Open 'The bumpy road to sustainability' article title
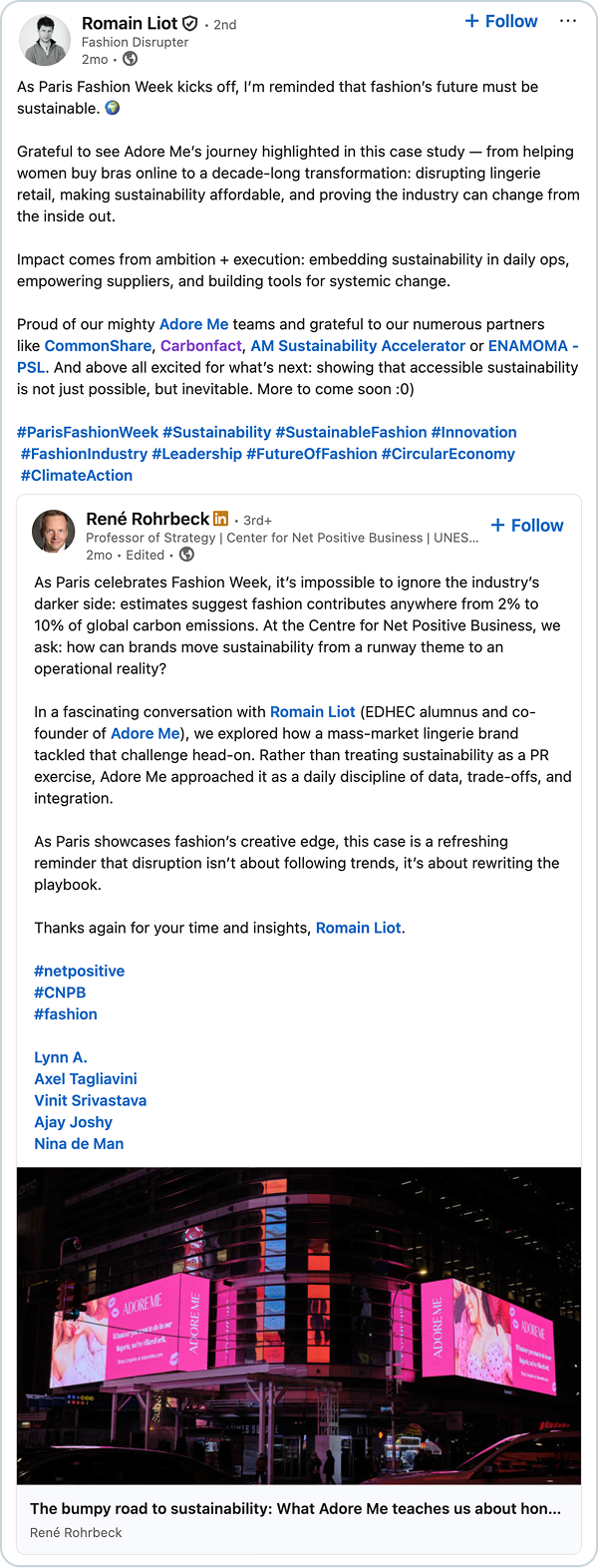This screenshot has height=1568, width=598. click(x=295, y=1509)
